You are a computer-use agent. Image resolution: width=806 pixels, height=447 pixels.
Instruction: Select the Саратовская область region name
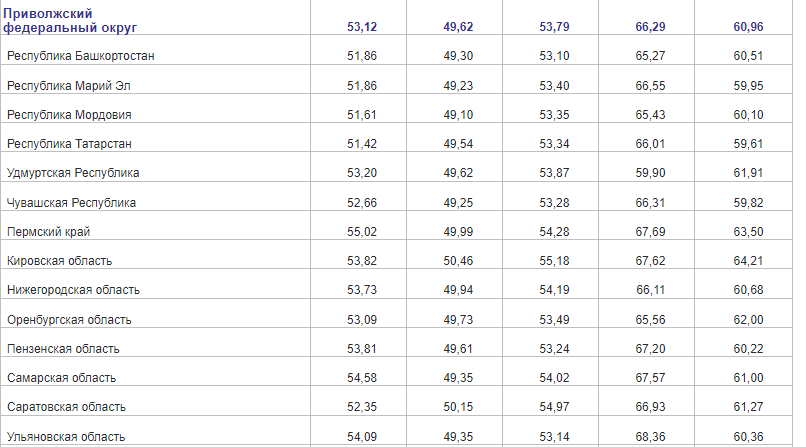(x=66, y=407)
